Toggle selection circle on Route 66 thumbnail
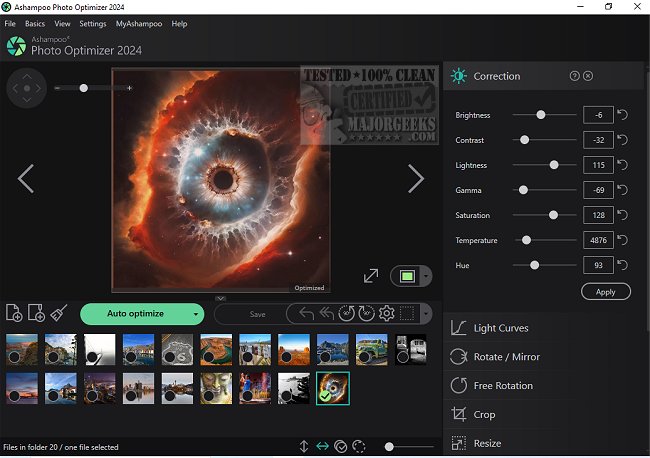This screenshot has height=458, width=650. [170, 357]
